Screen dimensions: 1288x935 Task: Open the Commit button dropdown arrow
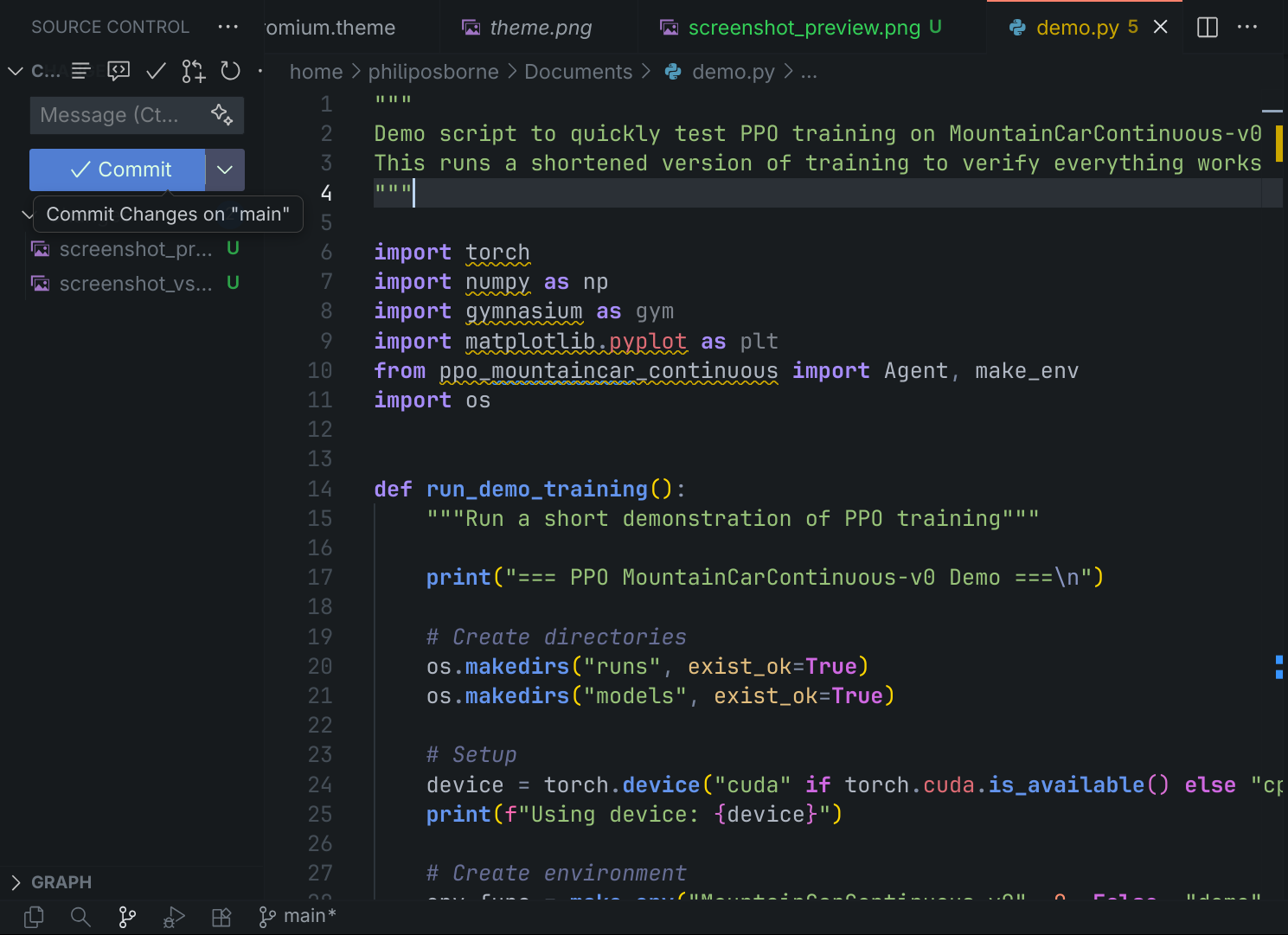225,170
